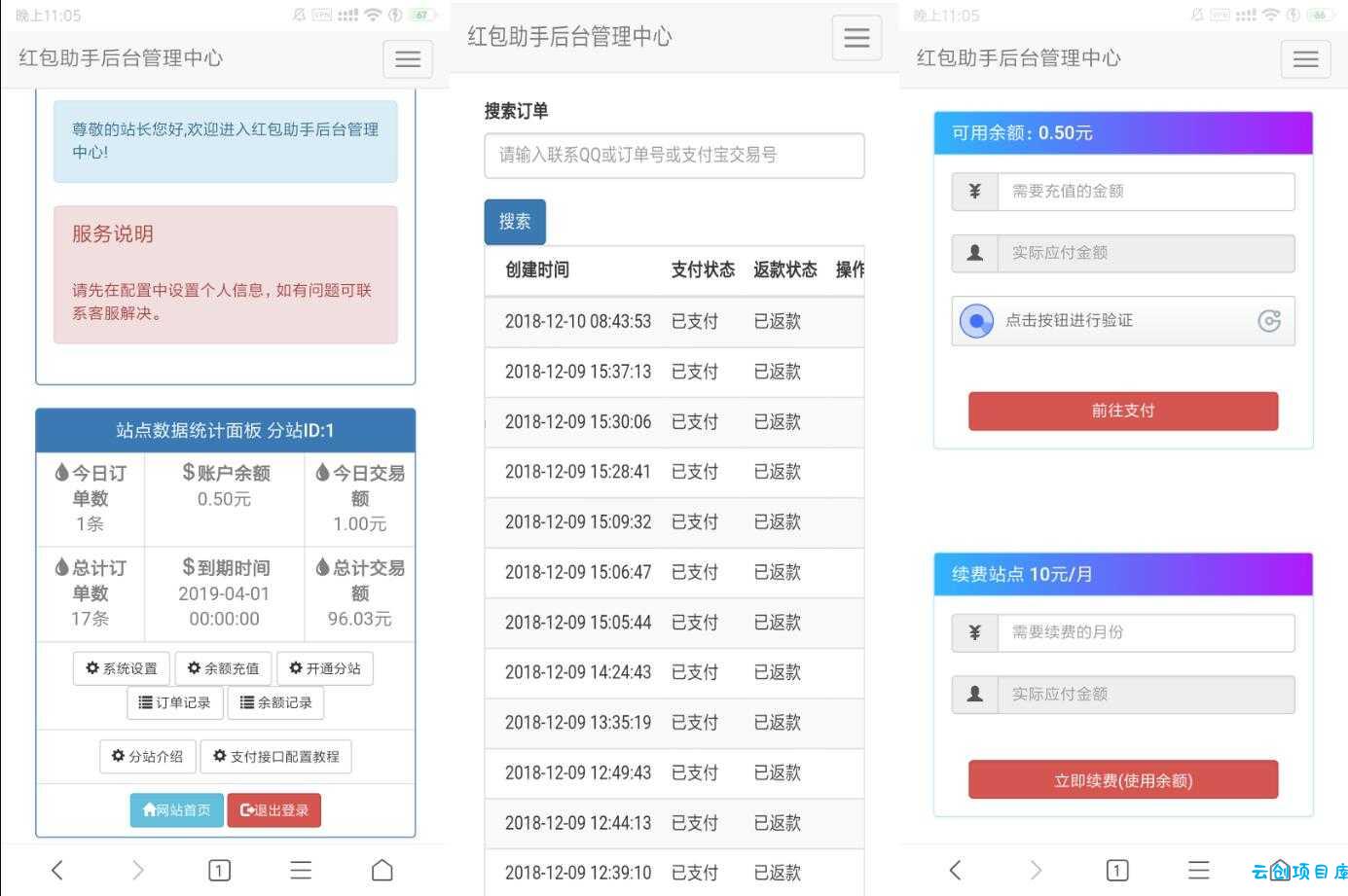This screenshot has width=1348, height=896.
Task: Select order row 2018-12-09 12:44:13
Action: (x=674, y=823)
